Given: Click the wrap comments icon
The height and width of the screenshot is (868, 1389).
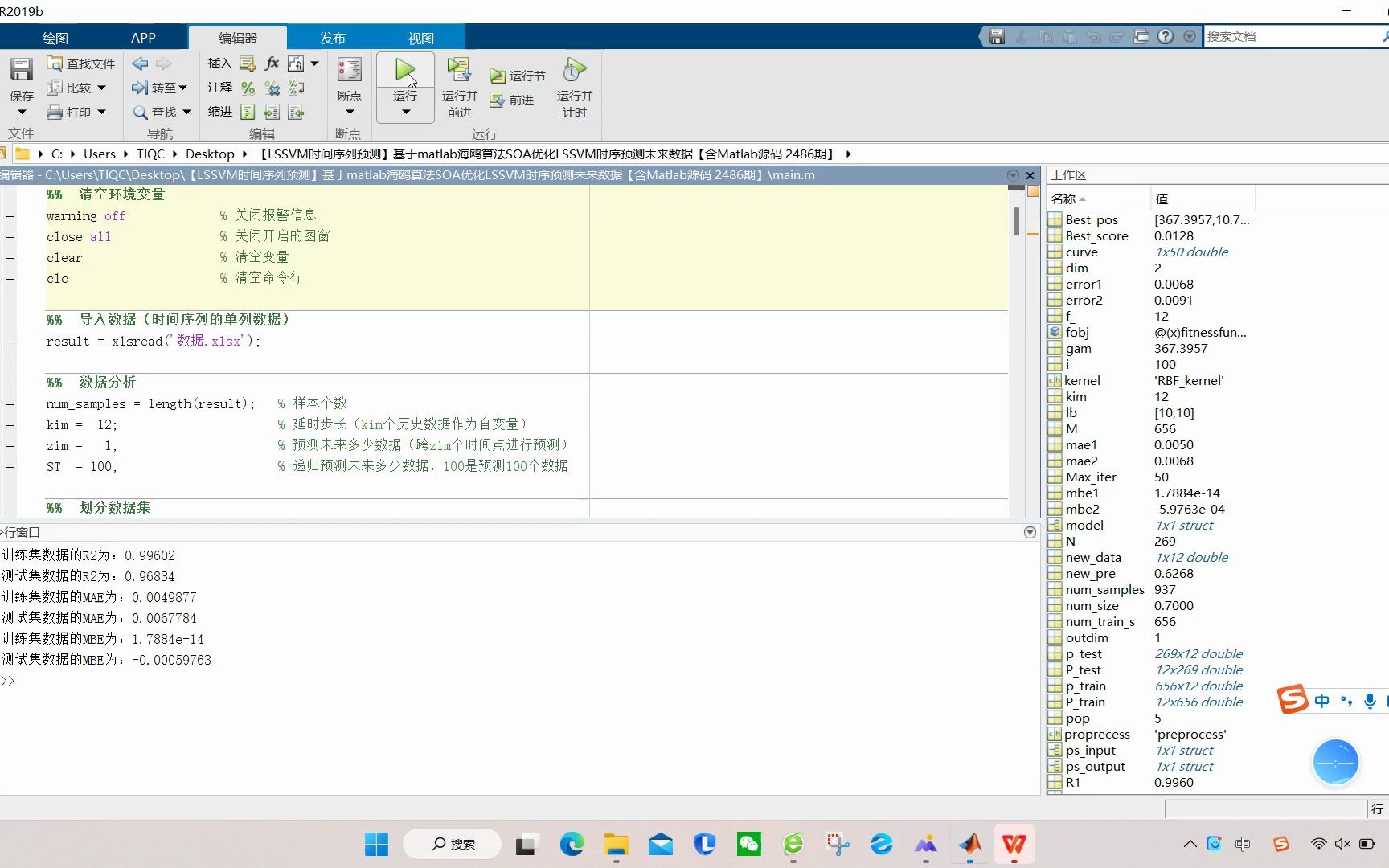Looking at the screenshot, I should click(x=296, y=88).
